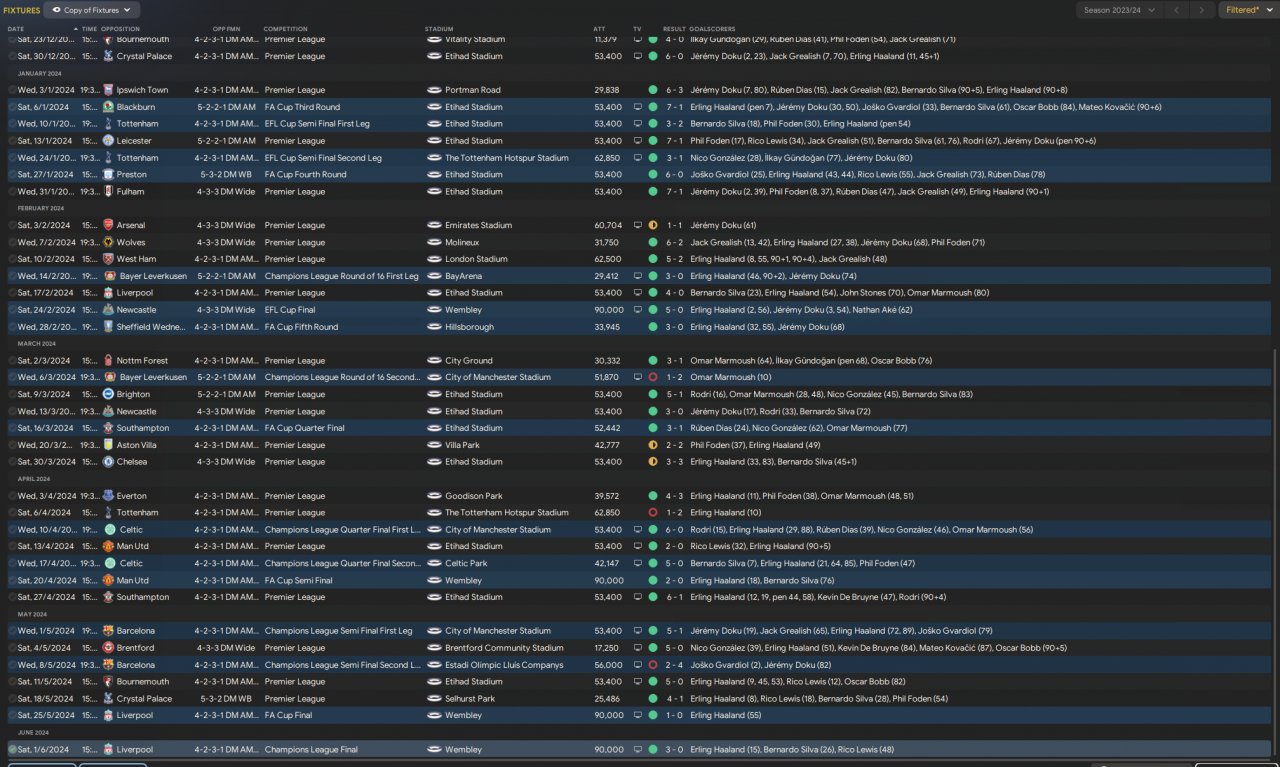Click the Brentford club badge
Image resolution: width=1280 pixels, height=767 pixels.
(x=109, y=648)
